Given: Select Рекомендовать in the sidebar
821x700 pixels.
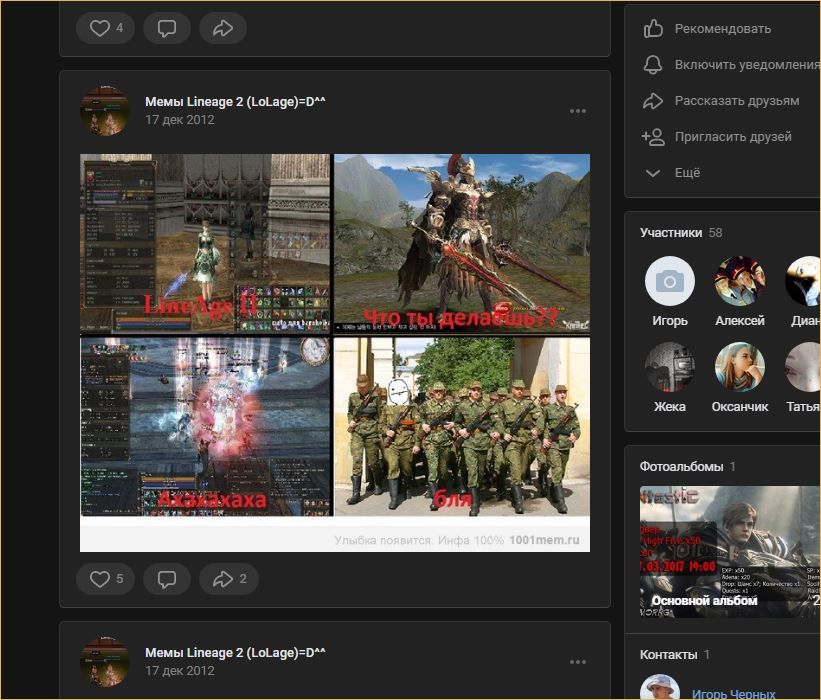Looking at the screenshot, I should pyautogui.click(x=723, y=28).
